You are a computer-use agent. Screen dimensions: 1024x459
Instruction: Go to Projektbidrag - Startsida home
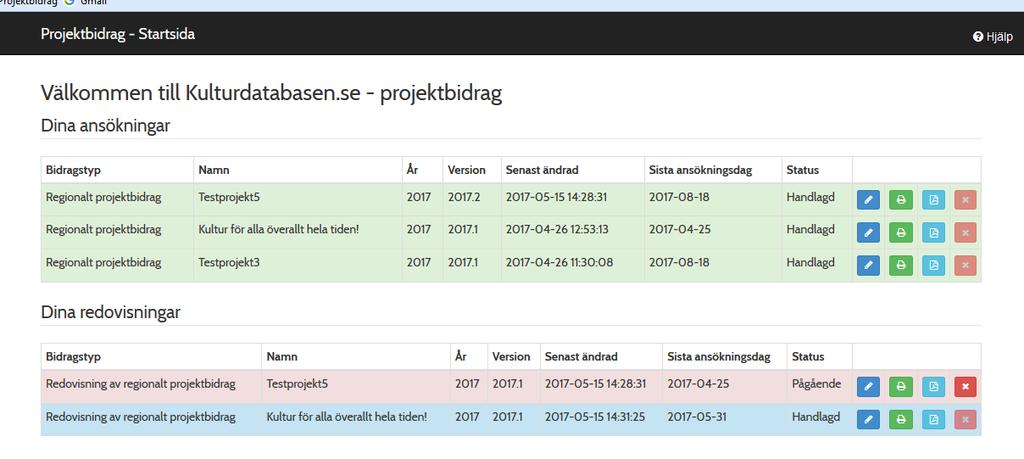tap(118, 34)
